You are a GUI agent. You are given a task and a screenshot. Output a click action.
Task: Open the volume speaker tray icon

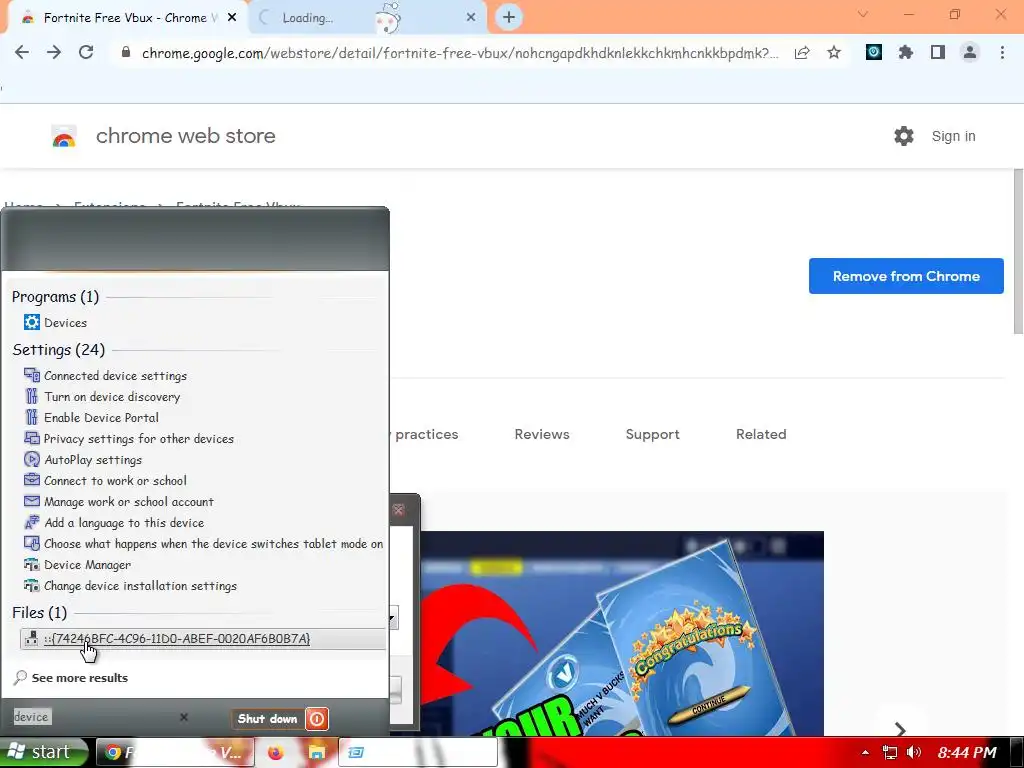point(914,752)
